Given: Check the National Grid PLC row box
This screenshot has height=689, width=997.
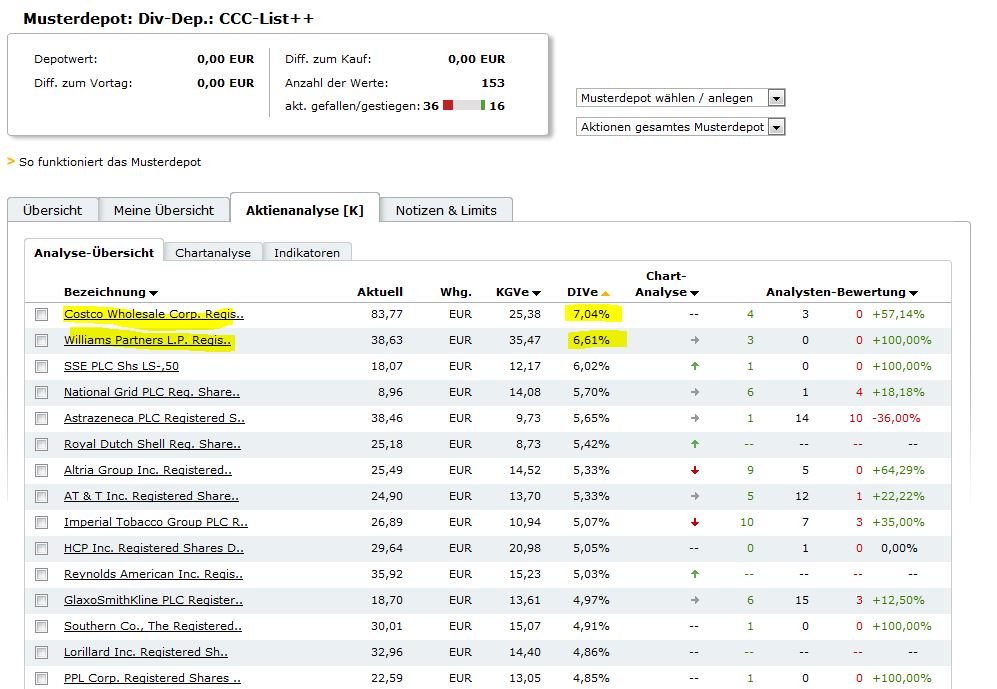Looking at the screenshot, I should (41, 392).
